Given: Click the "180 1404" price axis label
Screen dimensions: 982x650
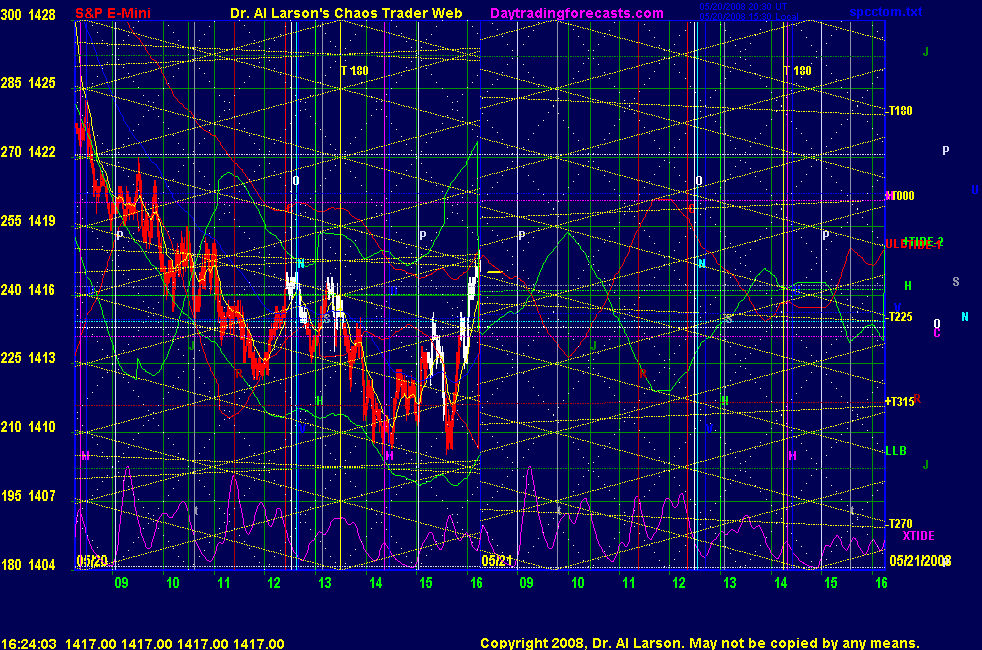Looking at the screenshot, I should click(28, 564).
